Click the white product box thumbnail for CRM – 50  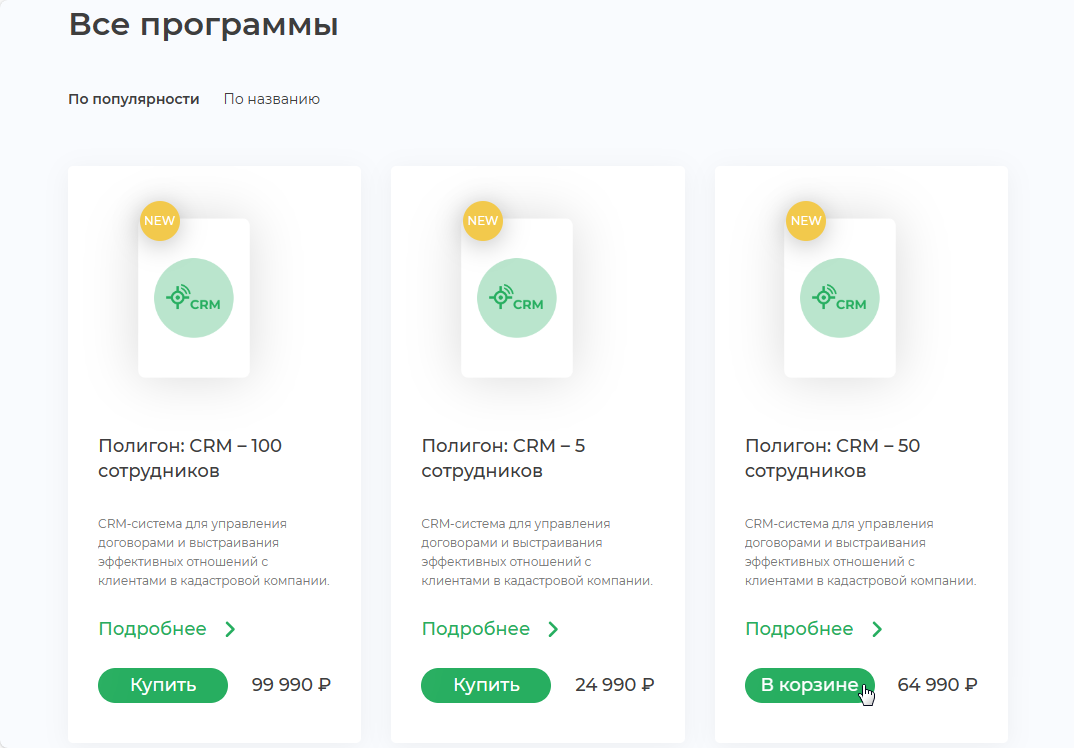[x=840, y=298]
